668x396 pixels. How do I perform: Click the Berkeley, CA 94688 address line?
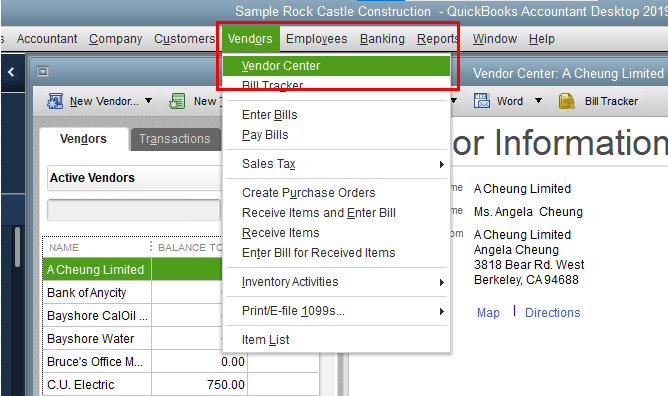[526, 280]
